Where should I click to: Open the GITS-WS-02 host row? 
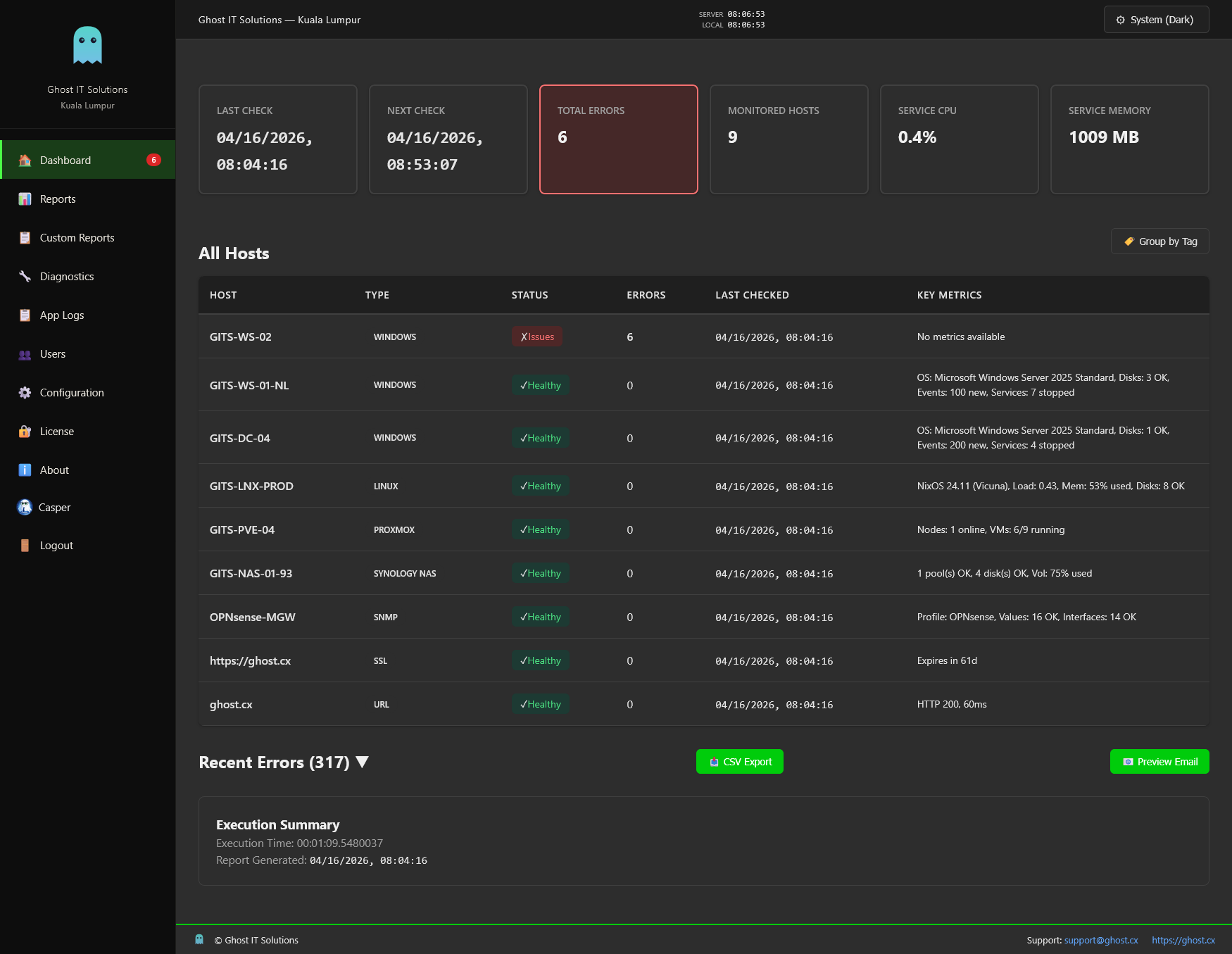(x=704, y=337)
